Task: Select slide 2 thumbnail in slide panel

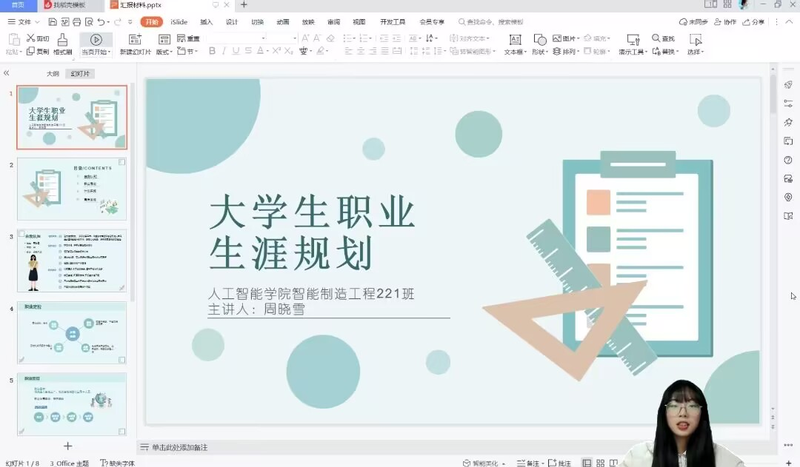Action: pos(72,188)
